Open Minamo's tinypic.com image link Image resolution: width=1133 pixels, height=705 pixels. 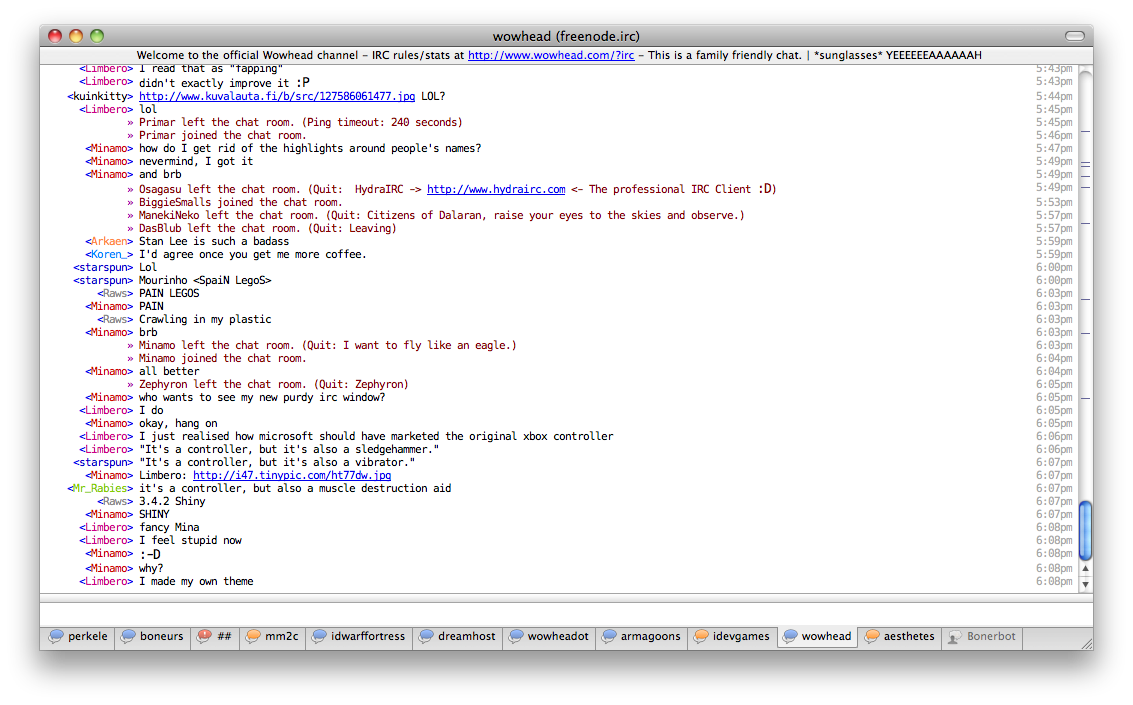291,476
